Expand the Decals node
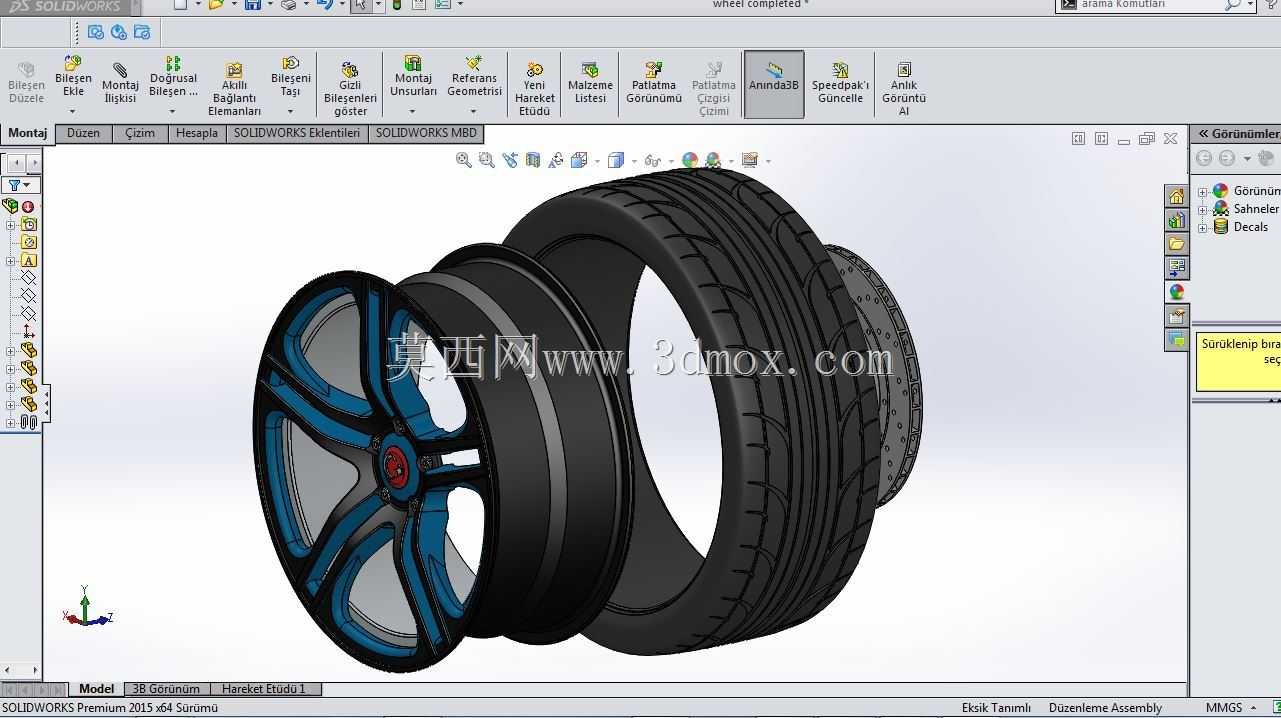The image size is (1281, 718). [x=1203, y=228]
